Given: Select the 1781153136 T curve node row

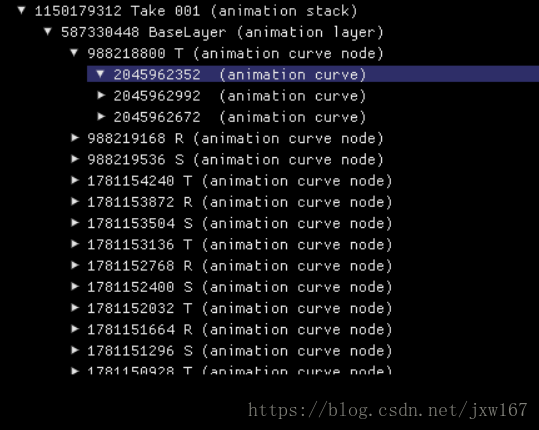Looking at the screenshot, I should coord(240,245).
